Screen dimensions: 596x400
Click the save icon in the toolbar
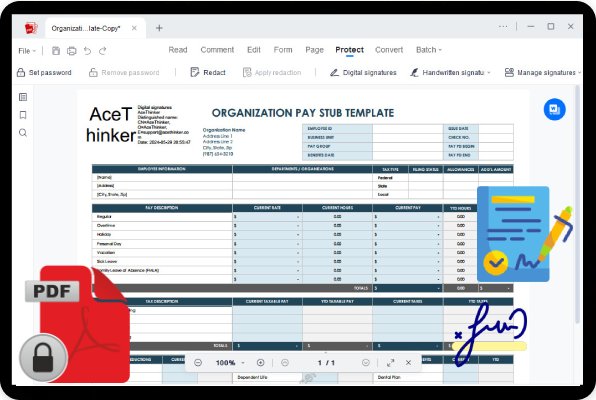(x=56, y=51)
